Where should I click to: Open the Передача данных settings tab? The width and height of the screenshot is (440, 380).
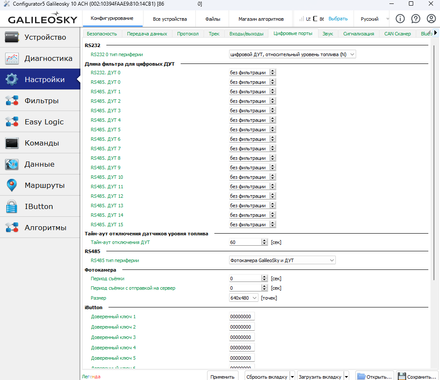tap(147, 34)
